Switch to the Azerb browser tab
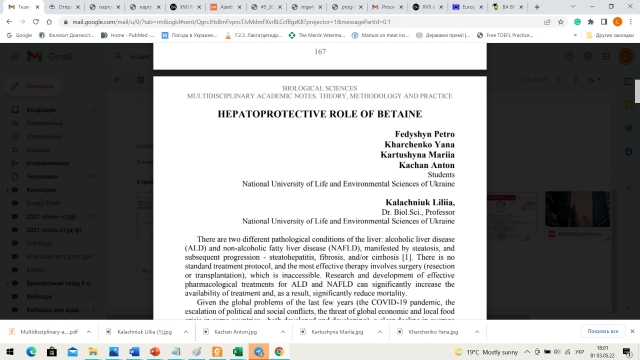640x360 pixels. pos(226,7)
